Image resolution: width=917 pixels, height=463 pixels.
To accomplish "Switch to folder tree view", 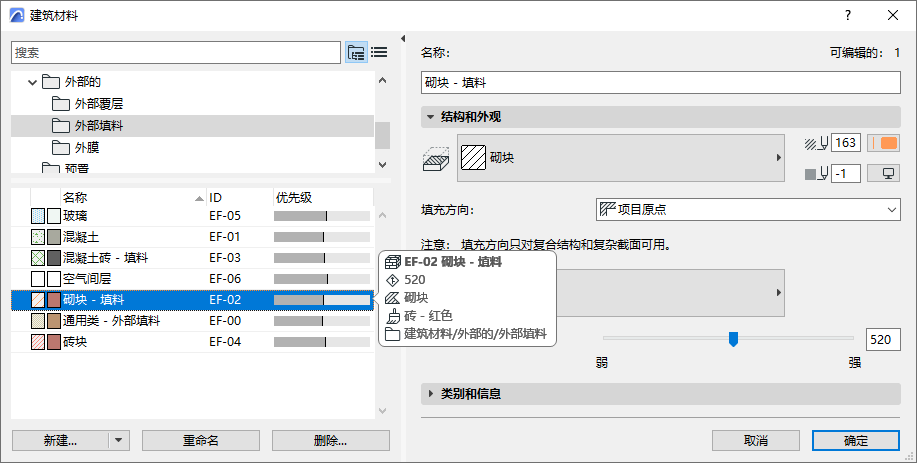I will (x=356, y=52).
